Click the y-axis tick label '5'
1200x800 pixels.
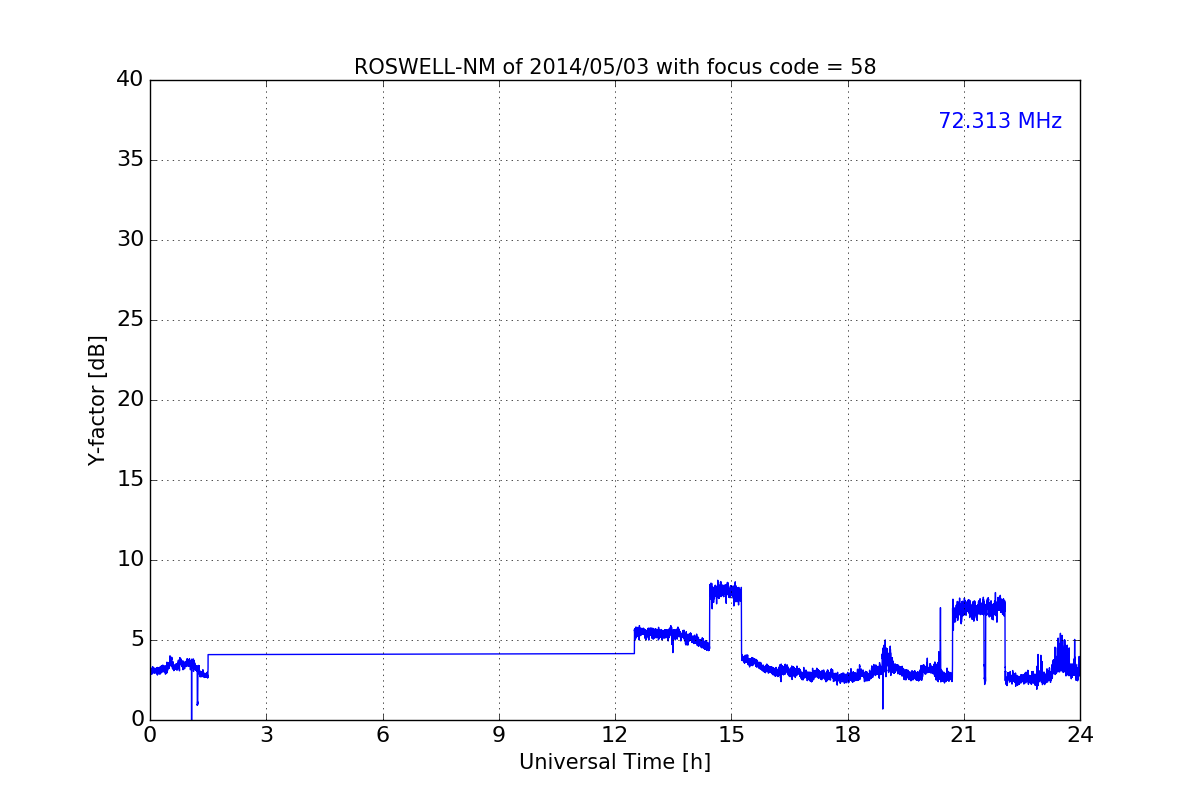click(x=137, y=640)
